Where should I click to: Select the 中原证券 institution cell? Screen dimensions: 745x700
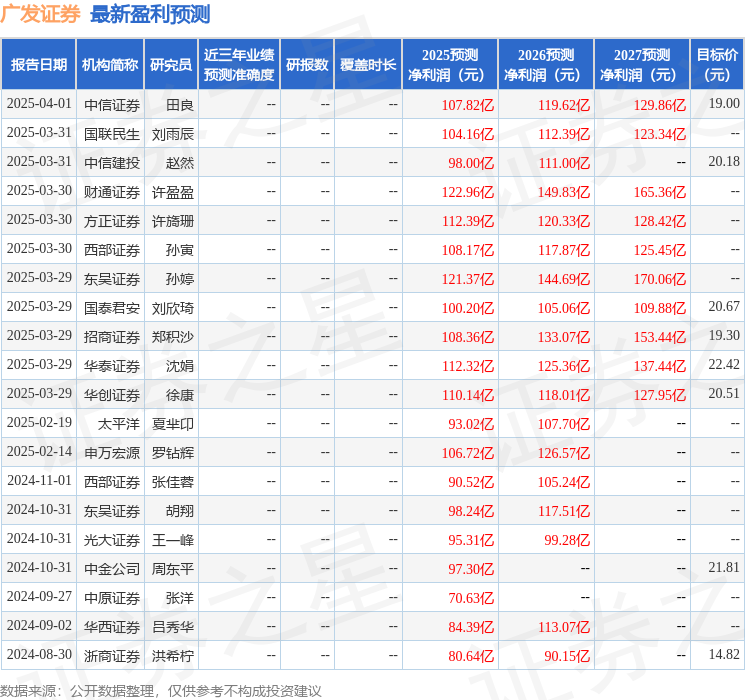pos(112,598)
